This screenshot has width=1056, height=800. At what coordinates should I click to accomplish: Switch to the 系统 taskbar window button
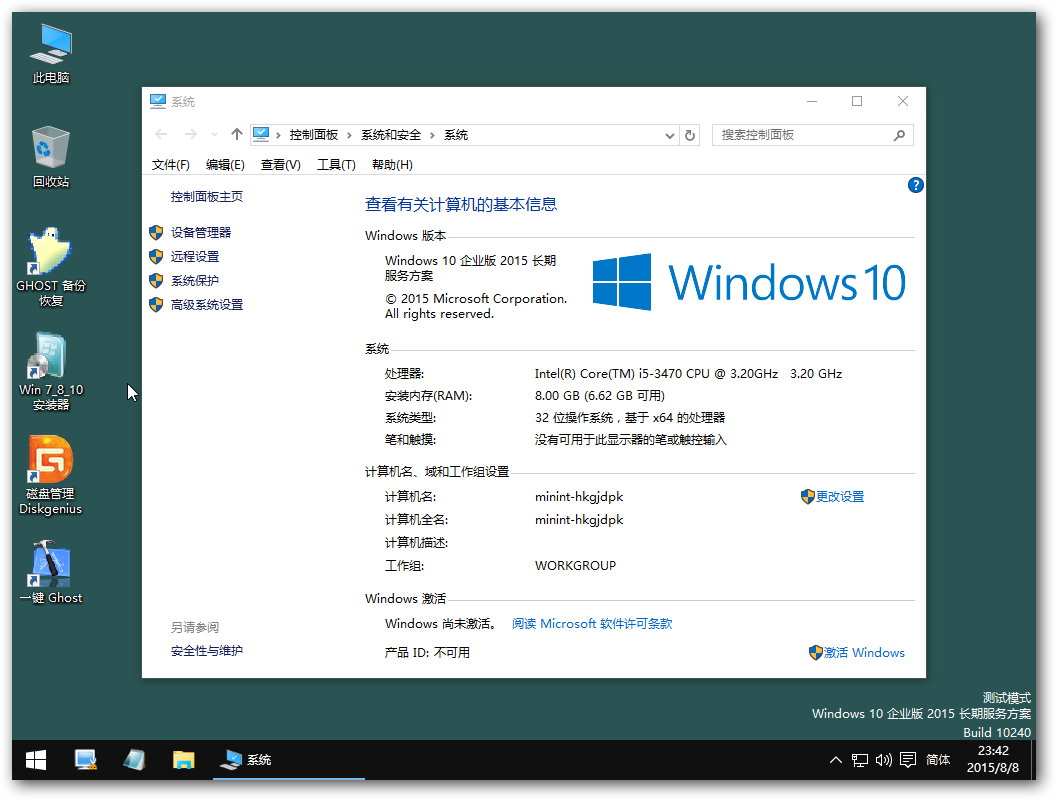289,760
